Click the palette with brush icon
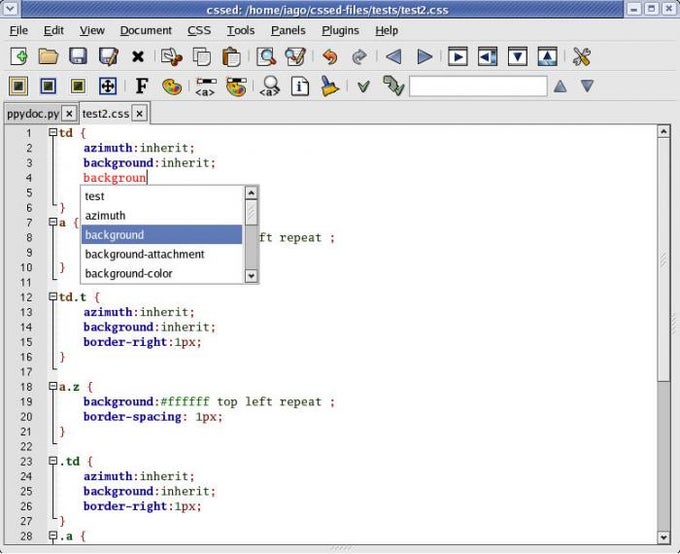 click(x=236, y=87)
